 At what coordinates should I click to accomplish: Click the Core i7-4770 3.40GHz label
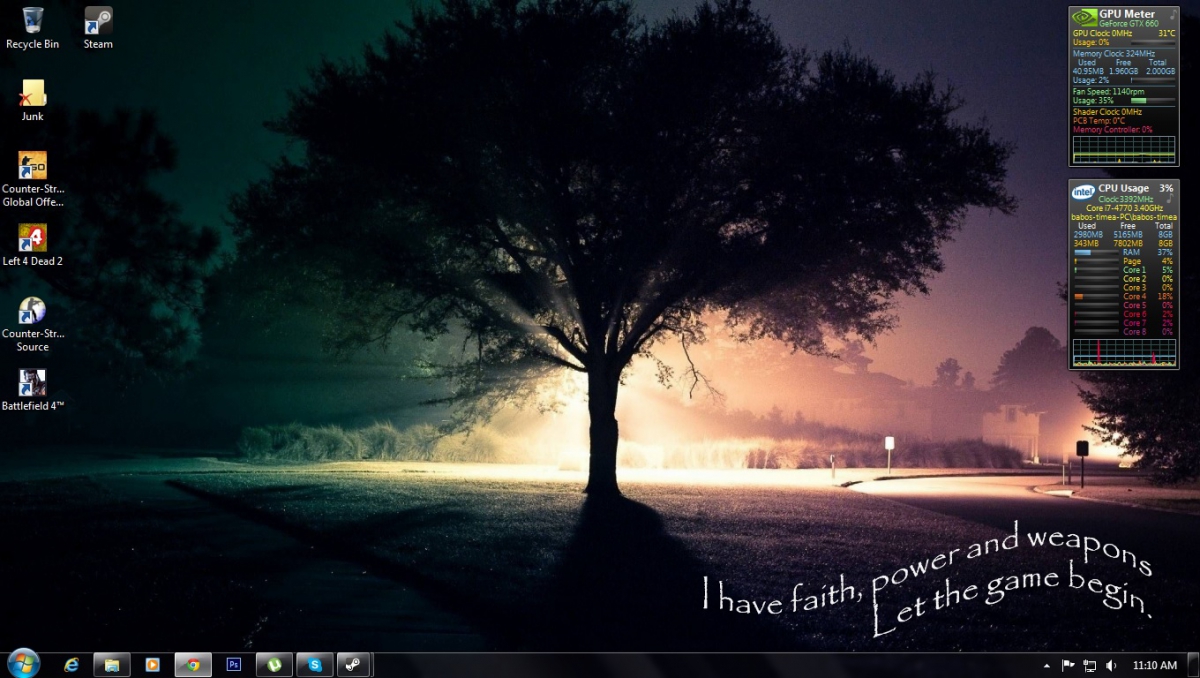click(x=1124, y=208)
